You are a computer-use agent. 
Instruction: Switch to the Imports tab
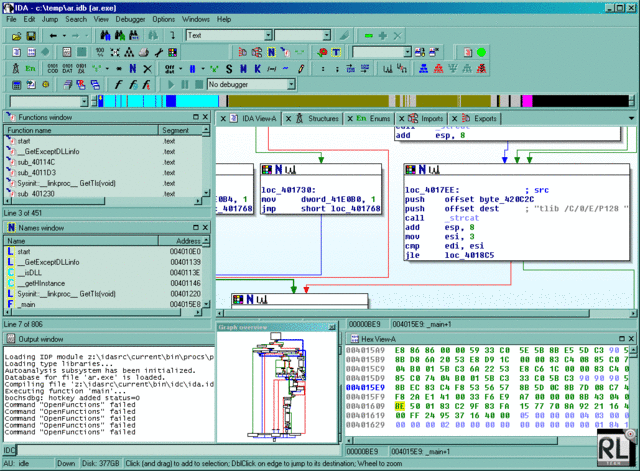pyautogui.click(x=426, y=119)
